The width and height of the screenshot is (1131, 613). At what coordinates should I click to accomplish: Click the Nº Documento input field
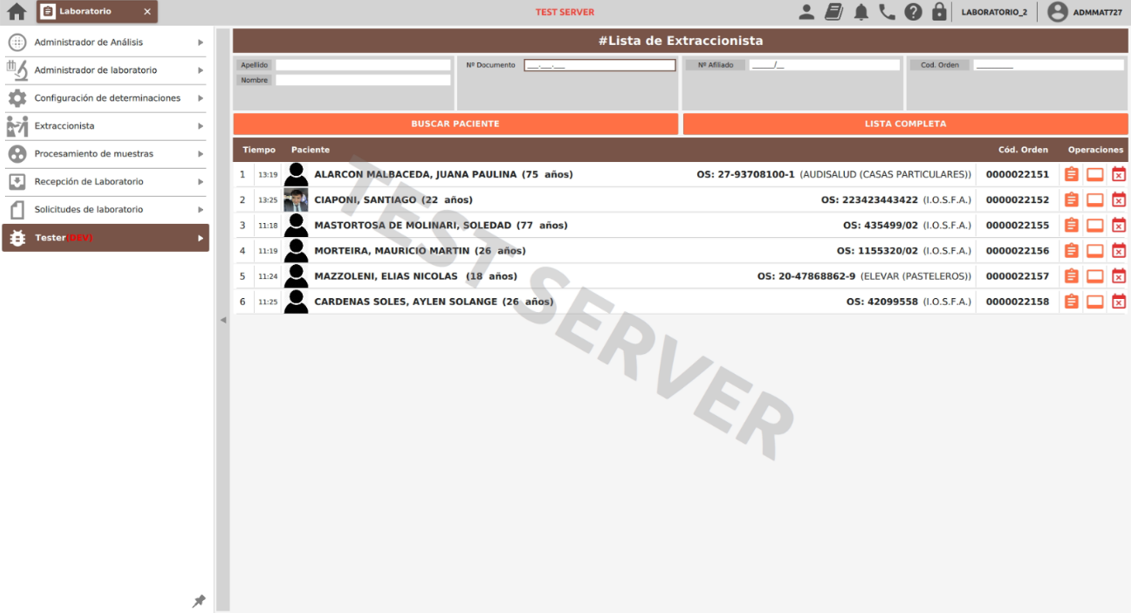[x=600, y=64]
